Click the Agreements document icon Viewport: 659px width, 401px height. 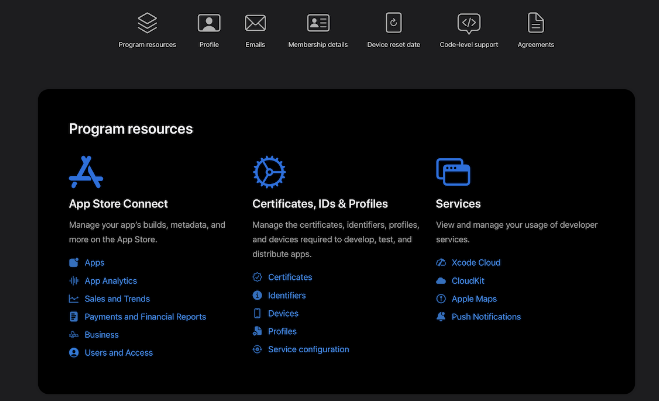[535, 23]
